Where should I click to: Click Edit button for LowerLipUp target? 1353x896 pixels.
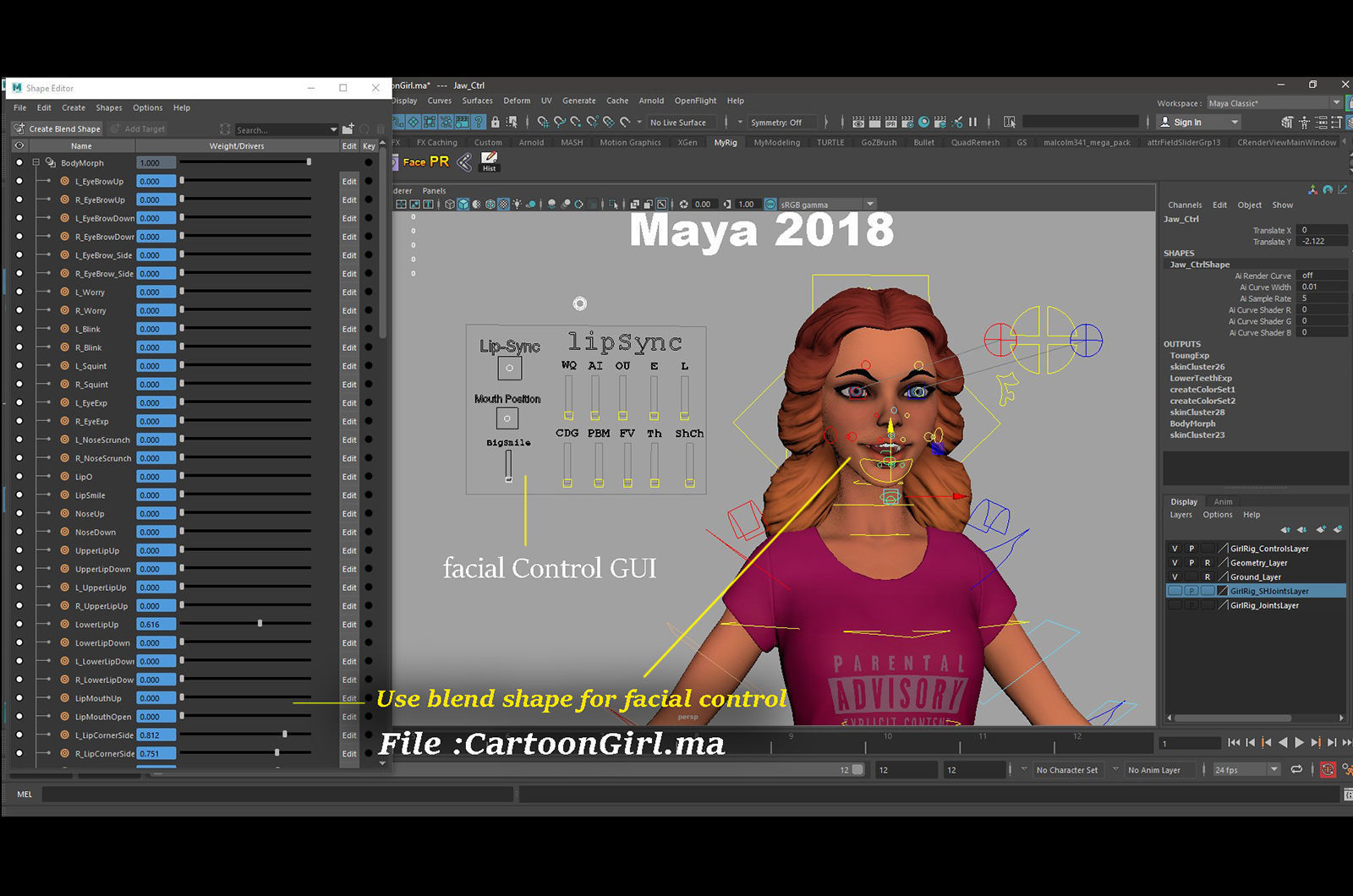coord(349,624)
